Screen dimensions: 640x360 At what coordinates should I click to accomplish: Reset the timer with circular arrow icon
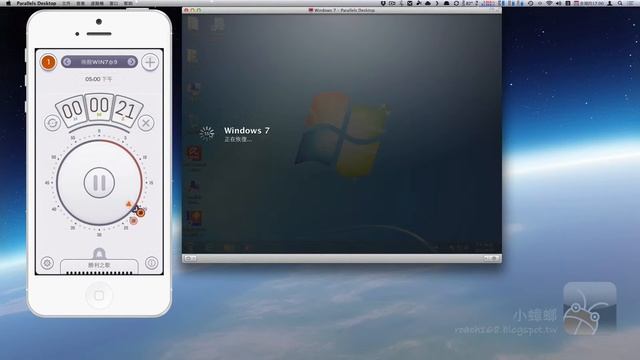52,123
